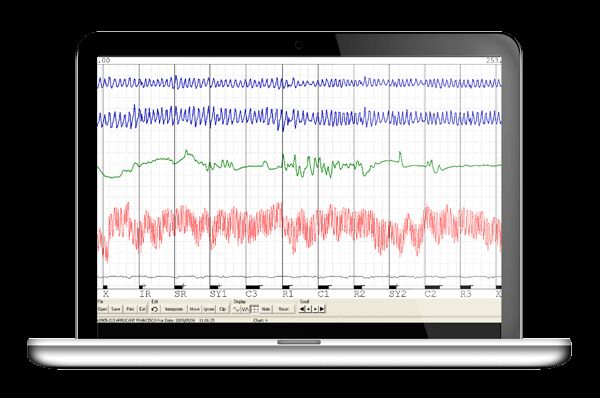Screen dimensions: 600x398
Task: Reset the display with Reset button
Action: tap(284, 309)
